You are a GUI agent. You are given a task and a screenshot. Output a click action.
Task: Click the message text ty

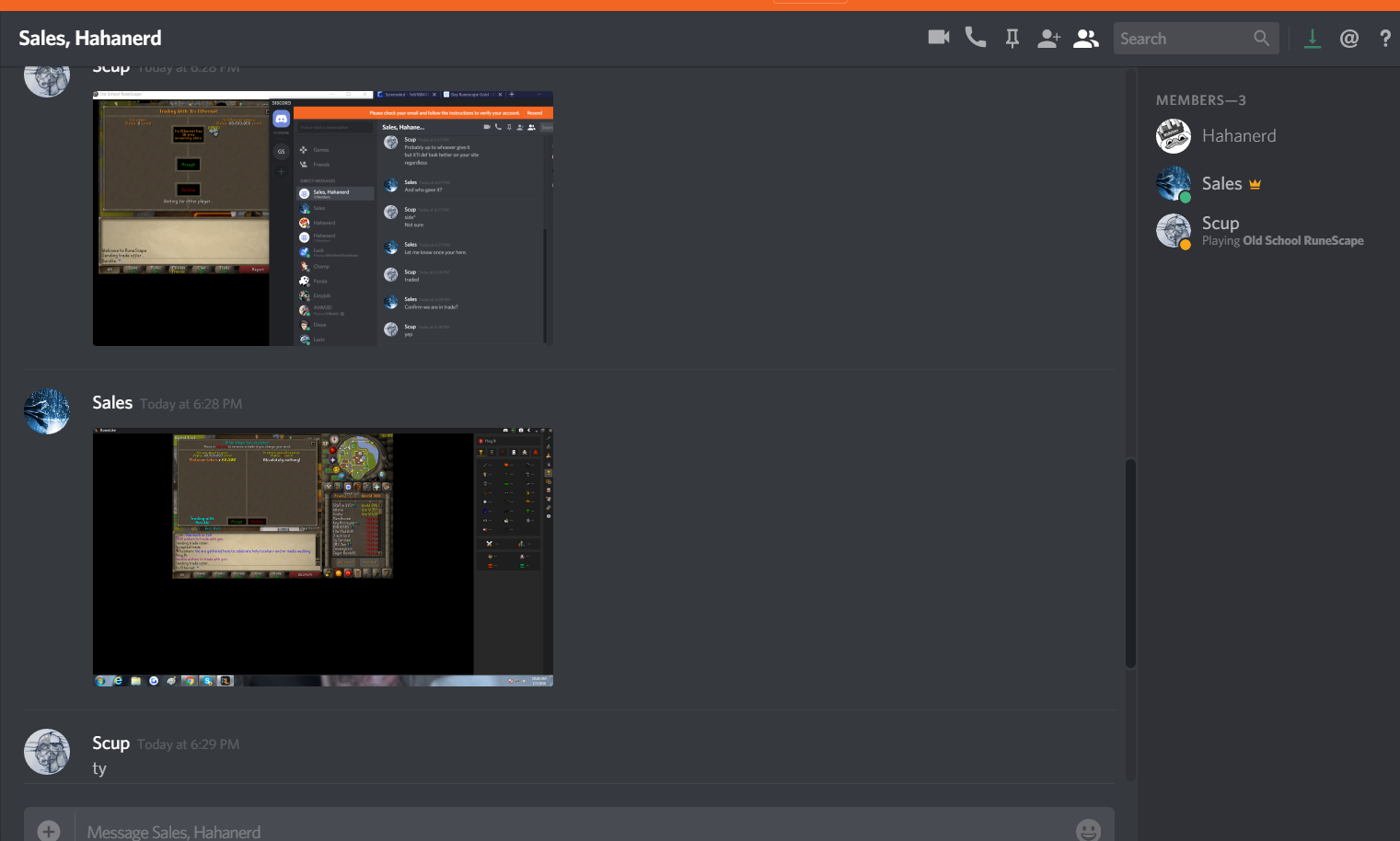[x=99, y=768]
